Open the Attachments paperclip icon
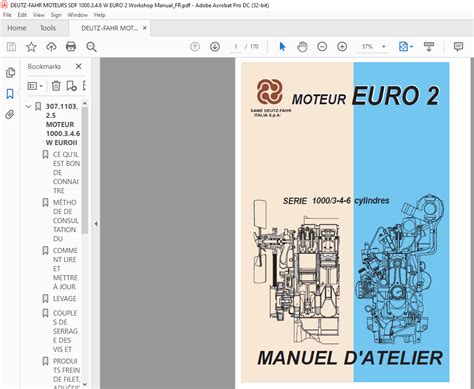 coord(10,115)
